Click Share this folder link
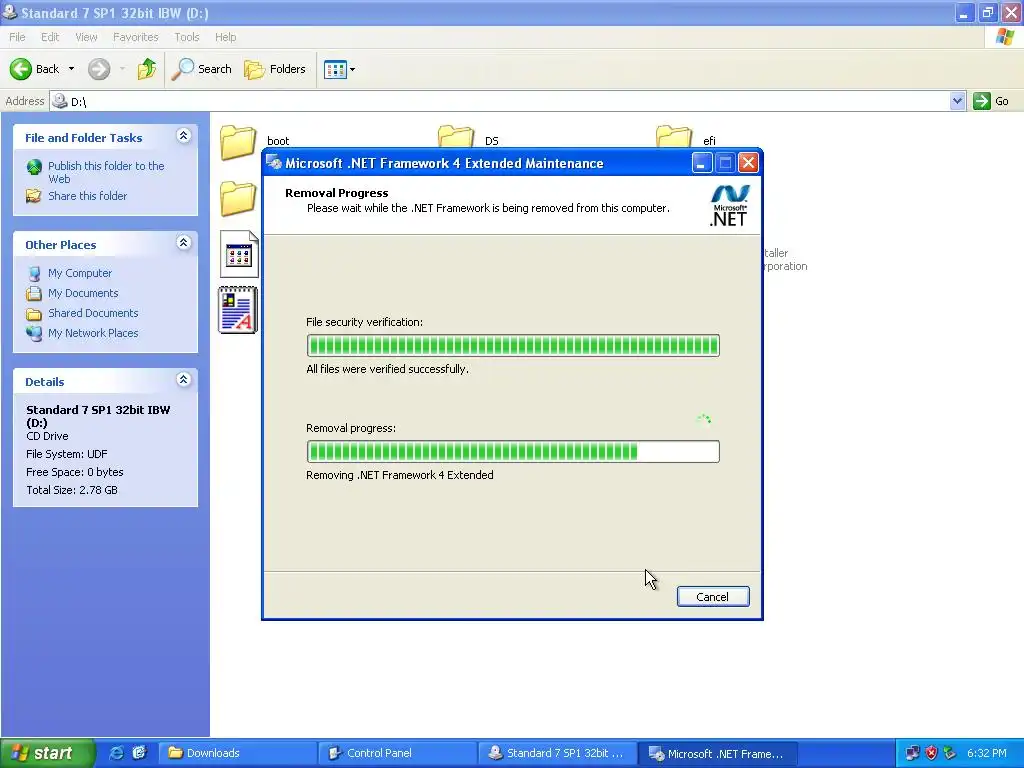 point(88,196)
